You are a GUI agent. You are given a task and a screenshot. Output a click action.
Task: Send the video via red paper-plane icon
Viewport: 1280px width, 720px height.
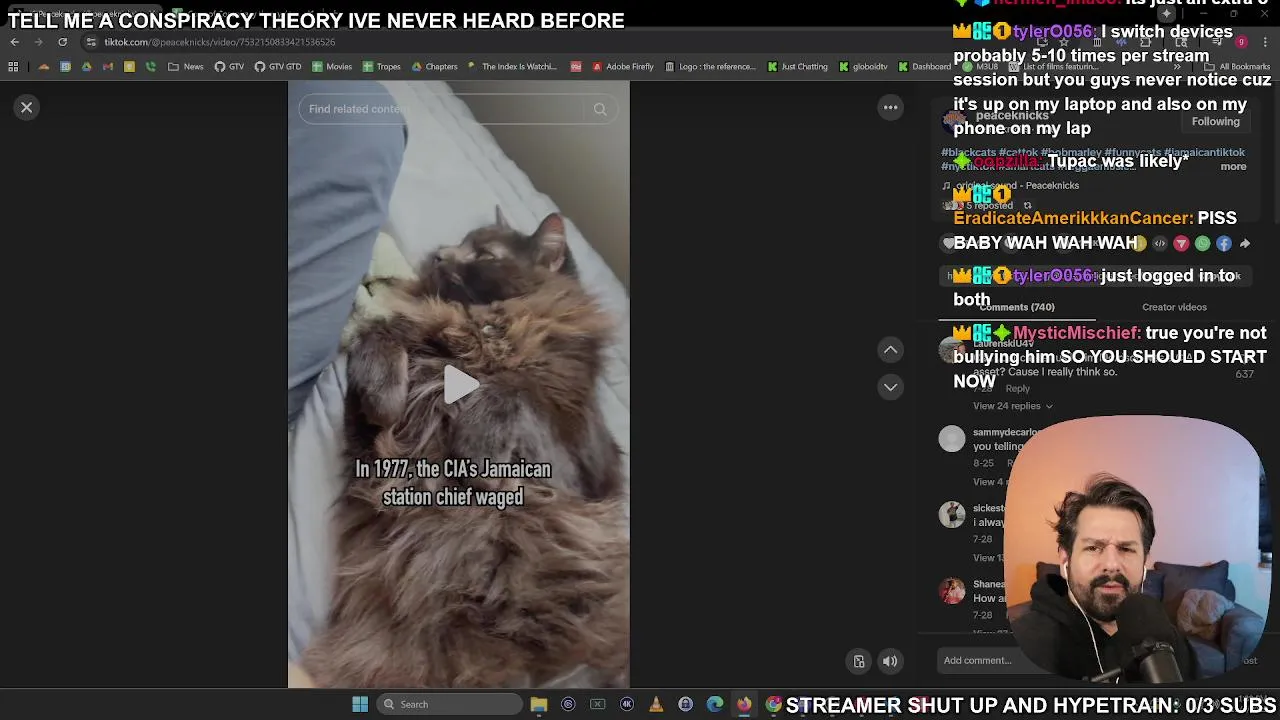pyautogui.click(x=1181, y=243)
